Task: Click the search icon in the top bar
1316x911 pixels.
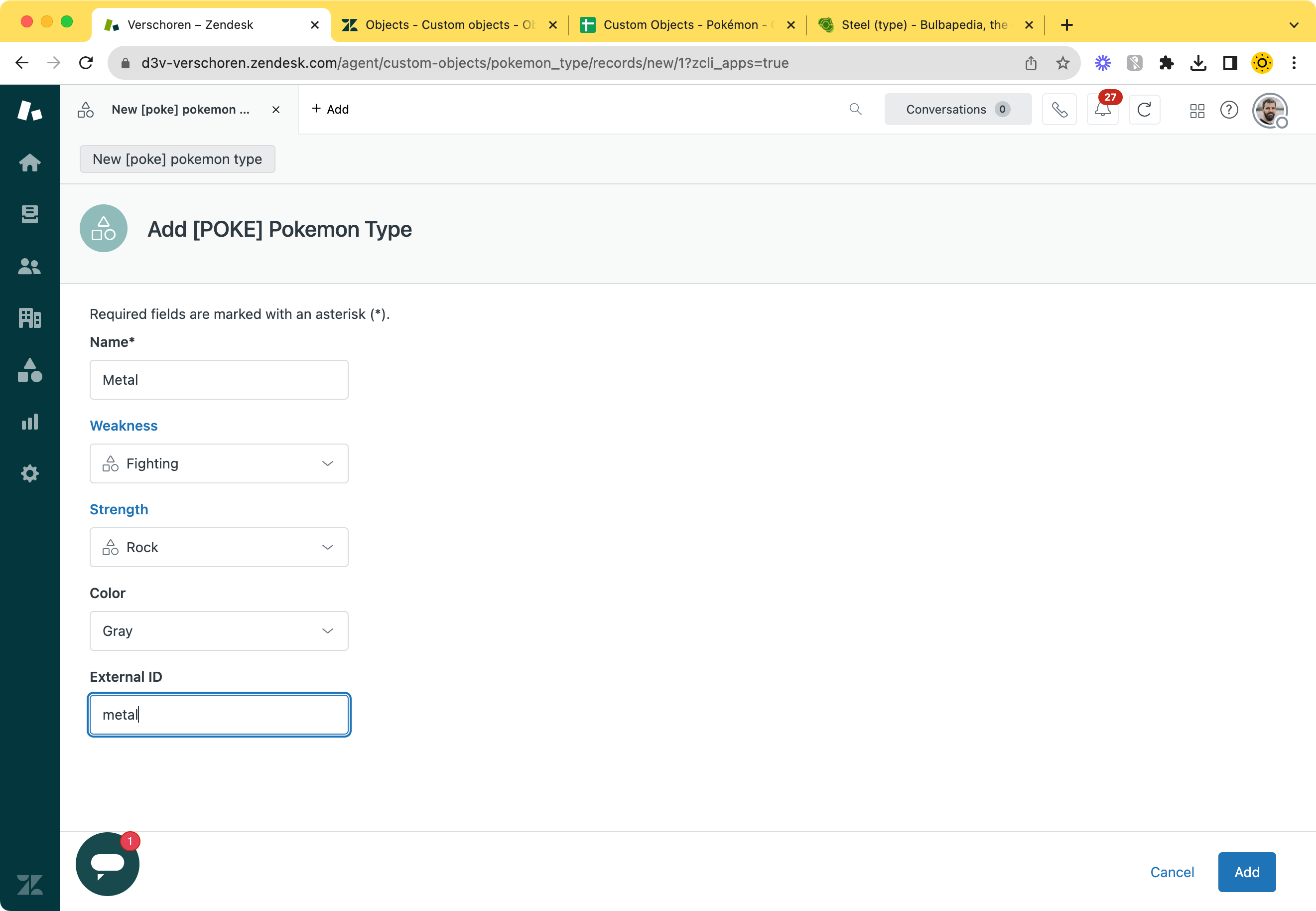Action: (x=855, y=109)
